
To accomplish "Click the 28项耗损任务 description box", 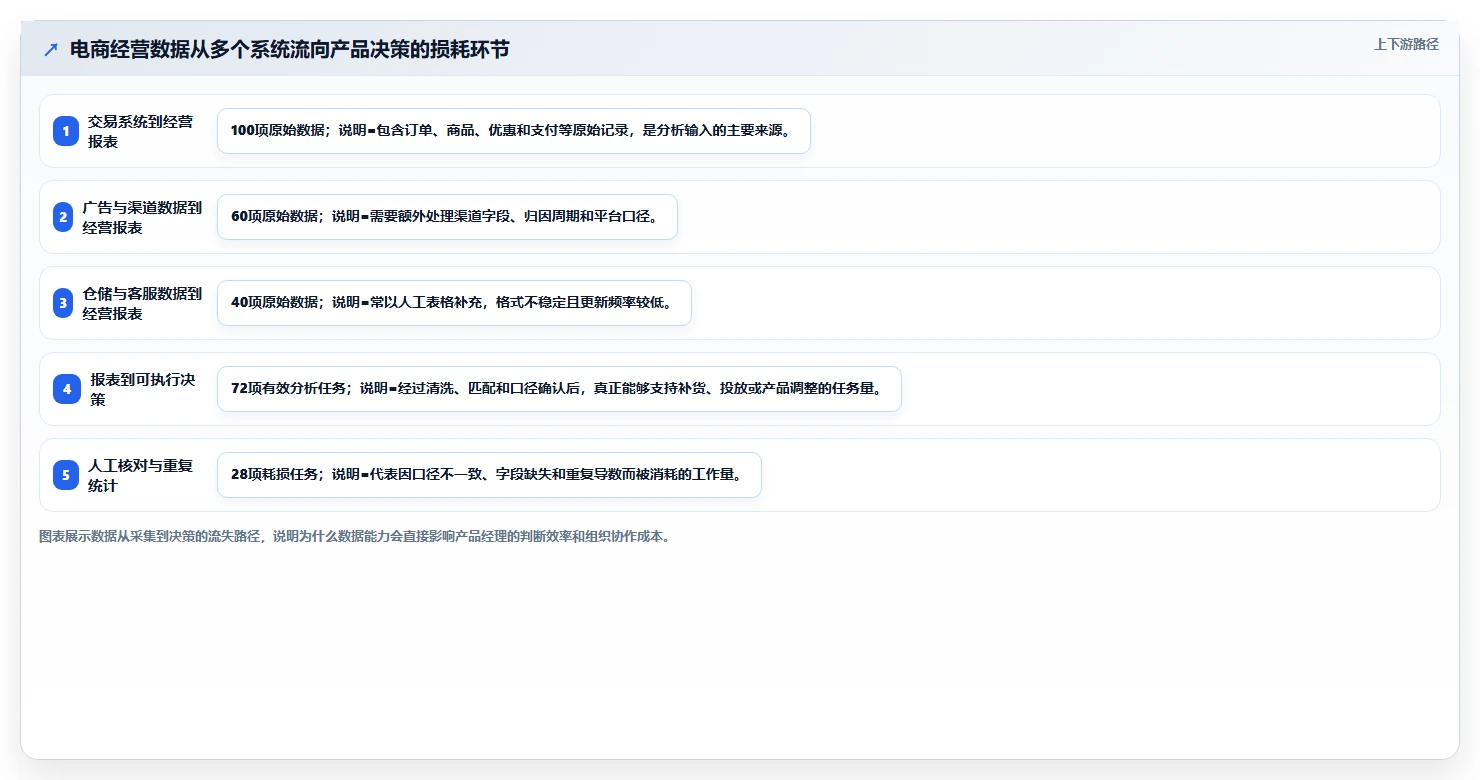I will click(x=489, y=475).
